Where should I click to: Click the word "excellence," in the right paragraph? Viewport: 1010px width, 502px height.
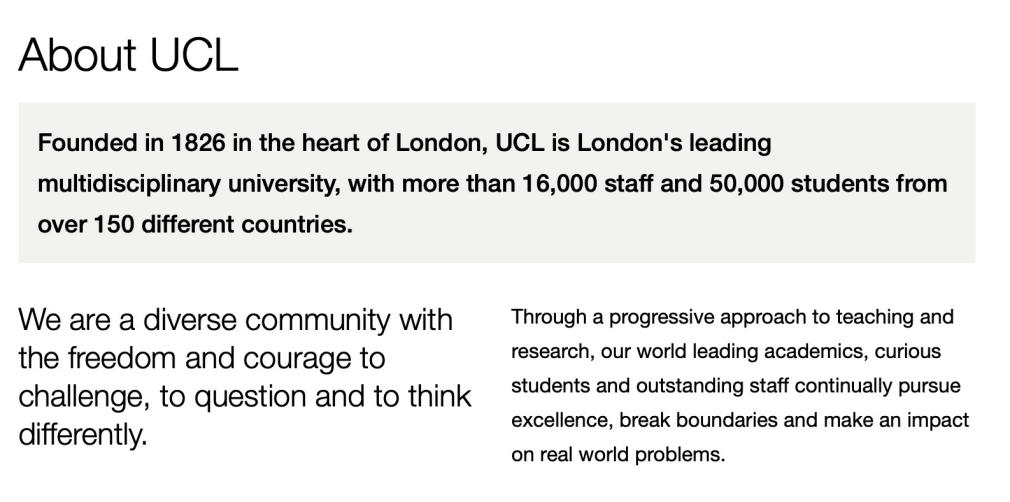point(562,421)
